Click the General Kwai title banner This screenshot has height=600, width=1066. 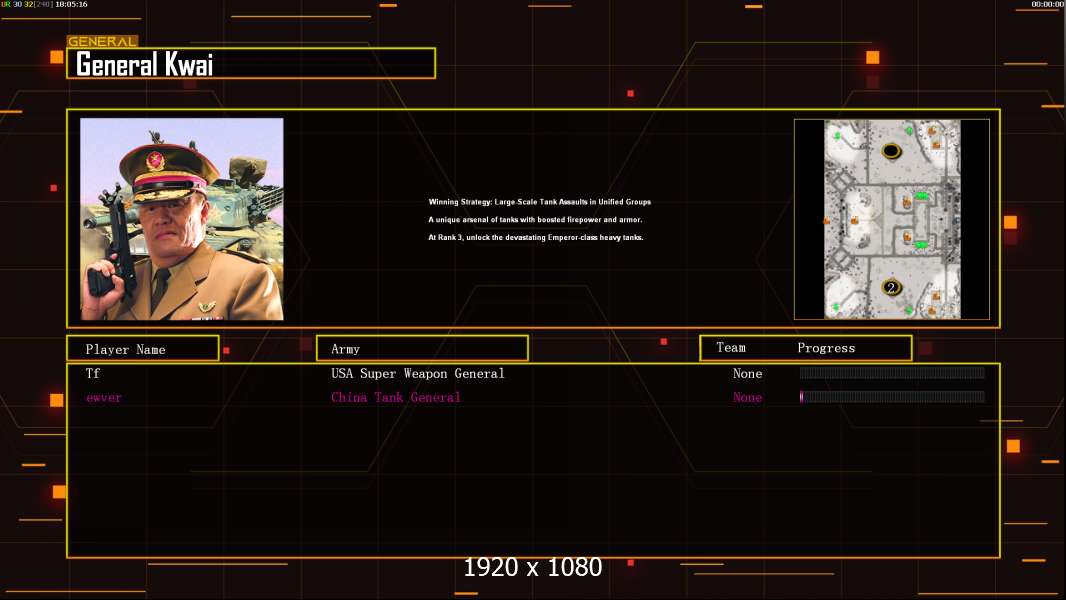(251, 63)
